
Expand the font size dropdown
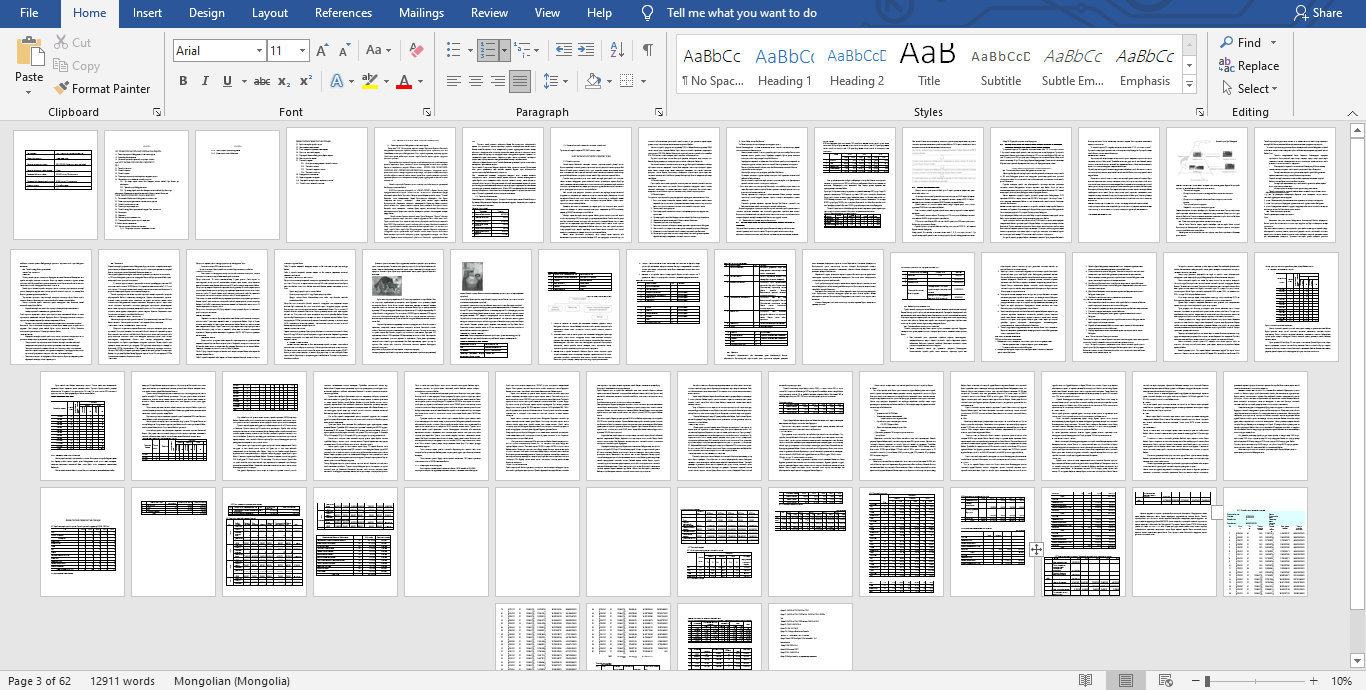(303, 50)
